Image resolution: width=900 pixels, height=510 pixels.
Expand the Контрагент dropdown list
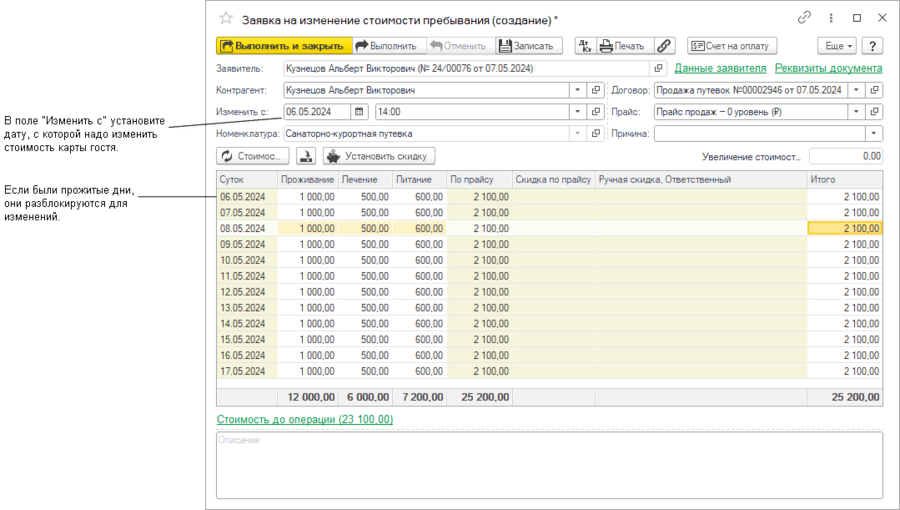(577, 90)
